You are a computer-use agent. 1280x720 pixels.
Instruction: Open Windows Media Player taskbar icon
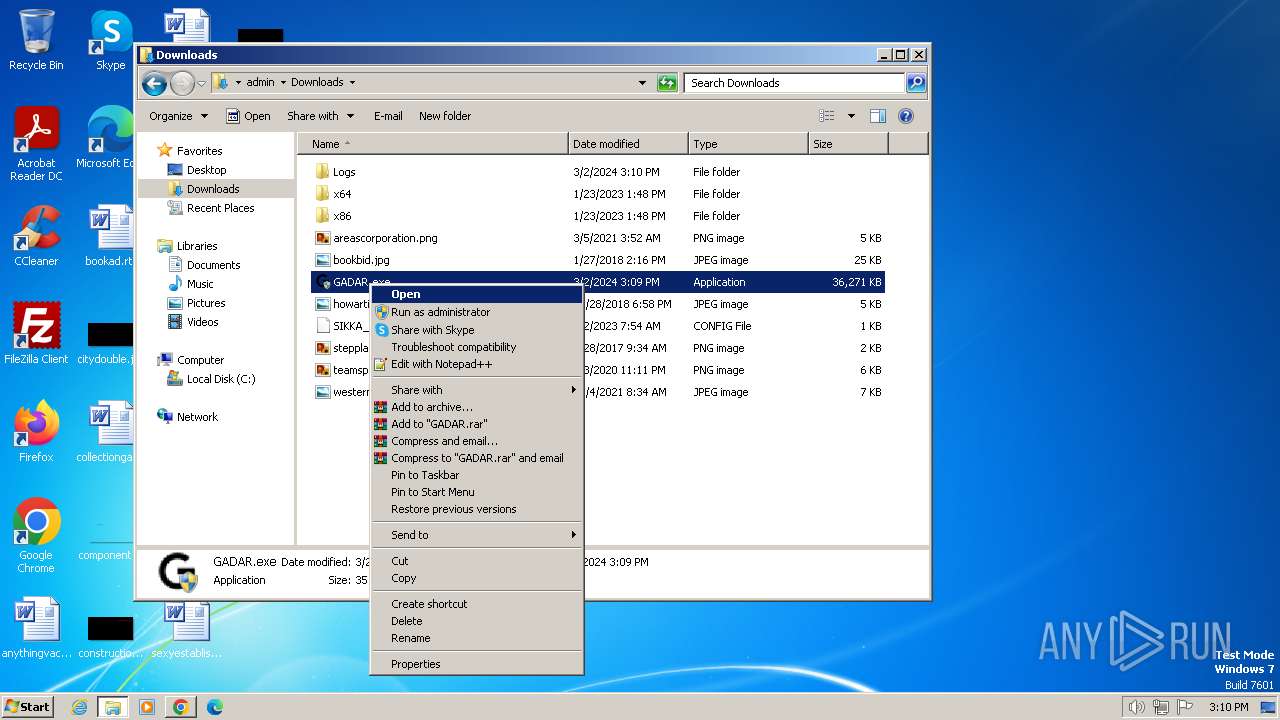tap(147, 707)
